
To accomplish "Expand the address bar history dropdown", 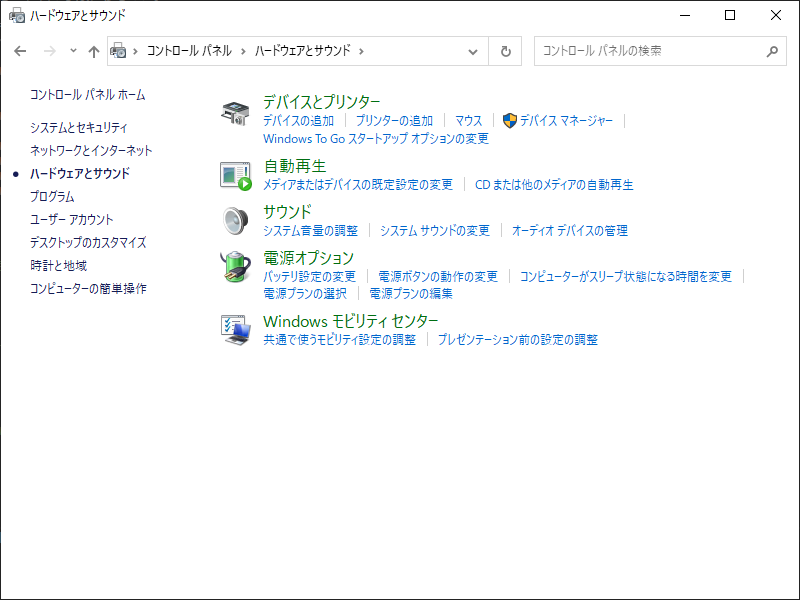I will 473,51.
